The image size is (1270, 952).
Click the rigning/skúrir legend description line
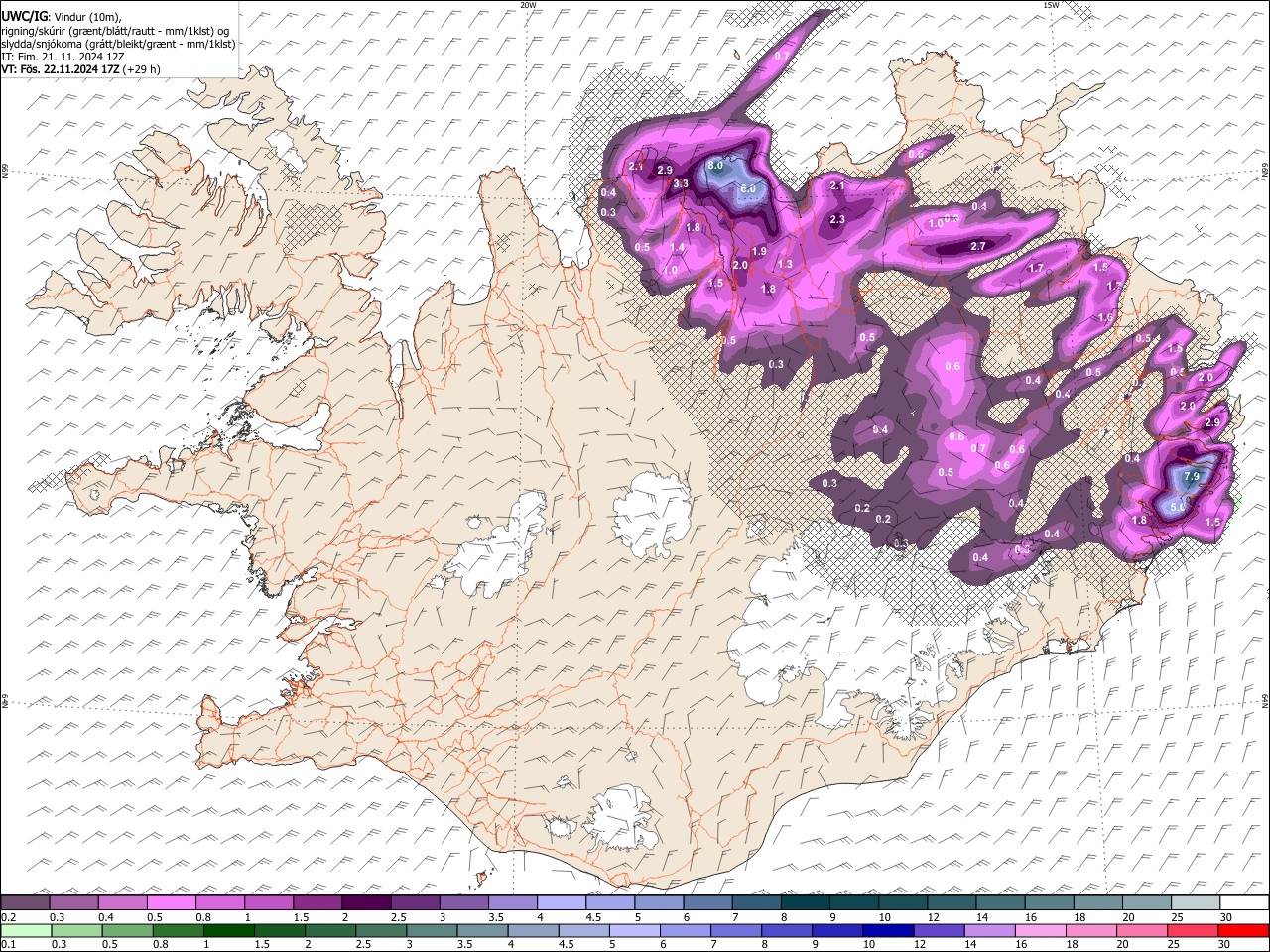click(x=114, y=30)
